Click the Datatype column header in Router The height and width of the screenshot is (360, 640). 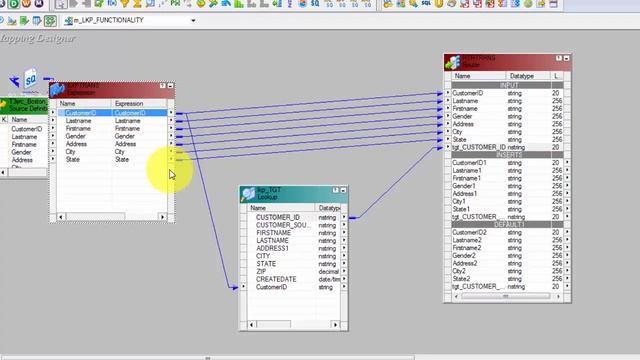pos(528,76)
